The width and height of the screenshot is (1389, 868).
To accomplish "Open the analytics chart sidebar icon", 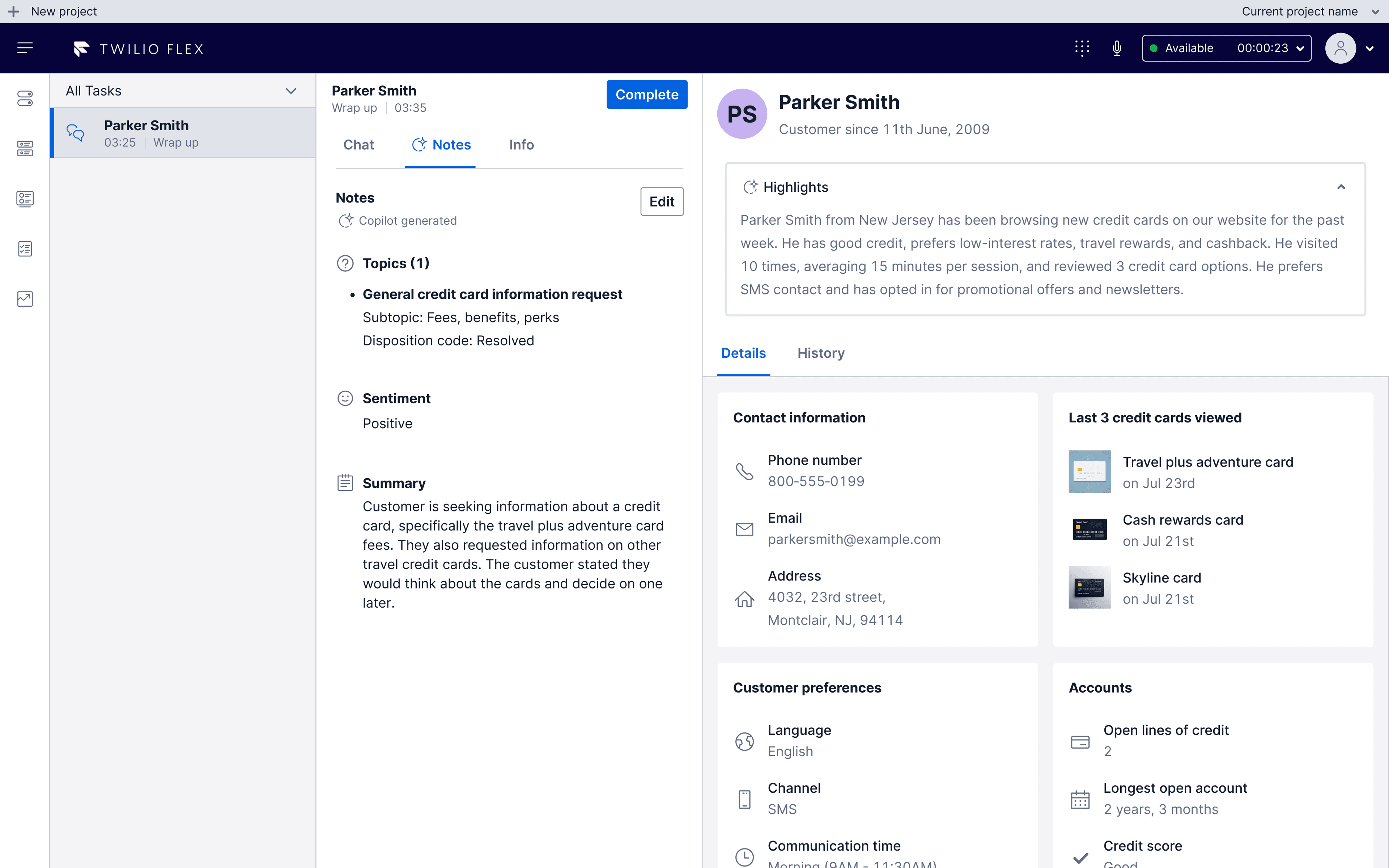I will pos(25,298).
